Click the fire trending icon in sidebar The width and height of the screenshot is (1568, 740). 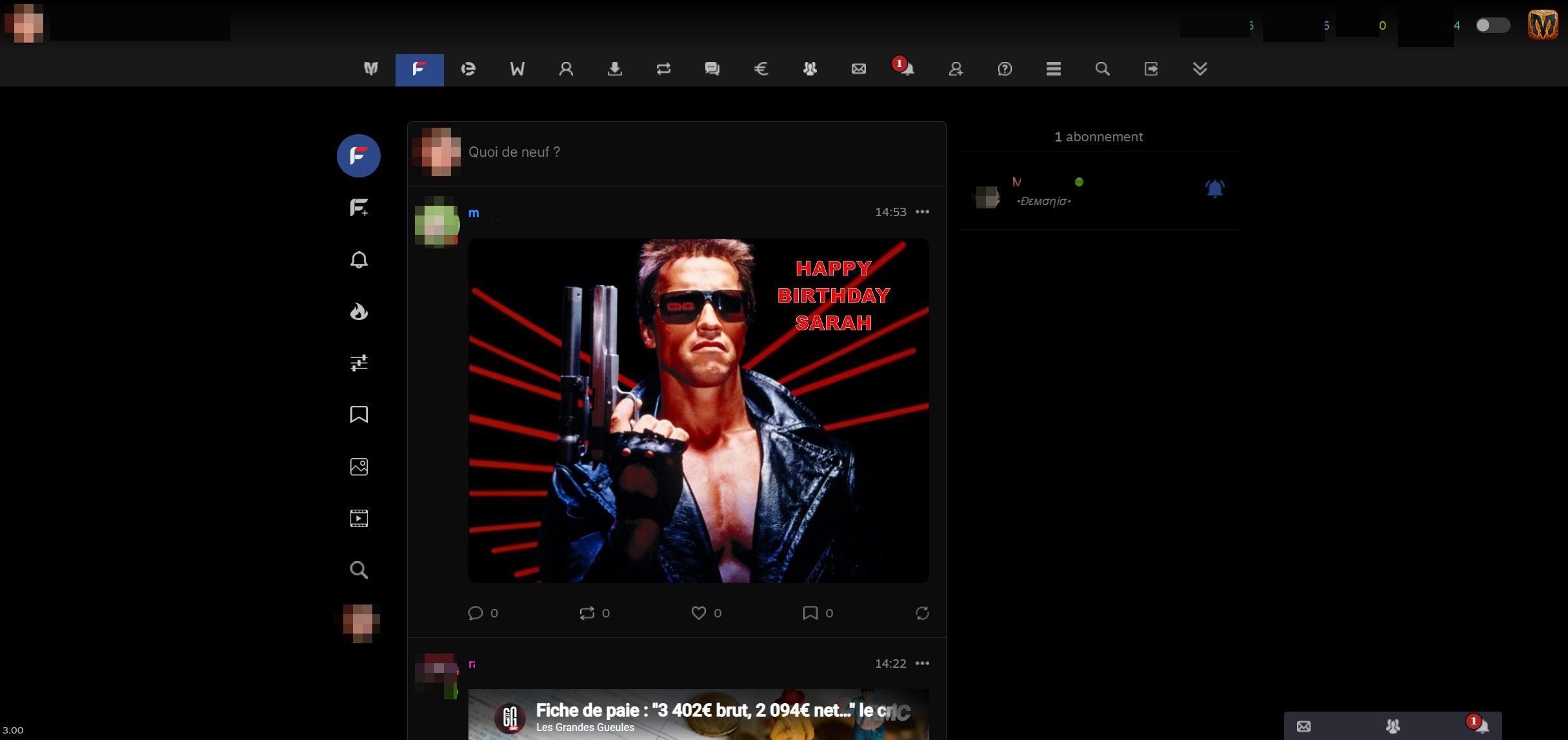359,312
